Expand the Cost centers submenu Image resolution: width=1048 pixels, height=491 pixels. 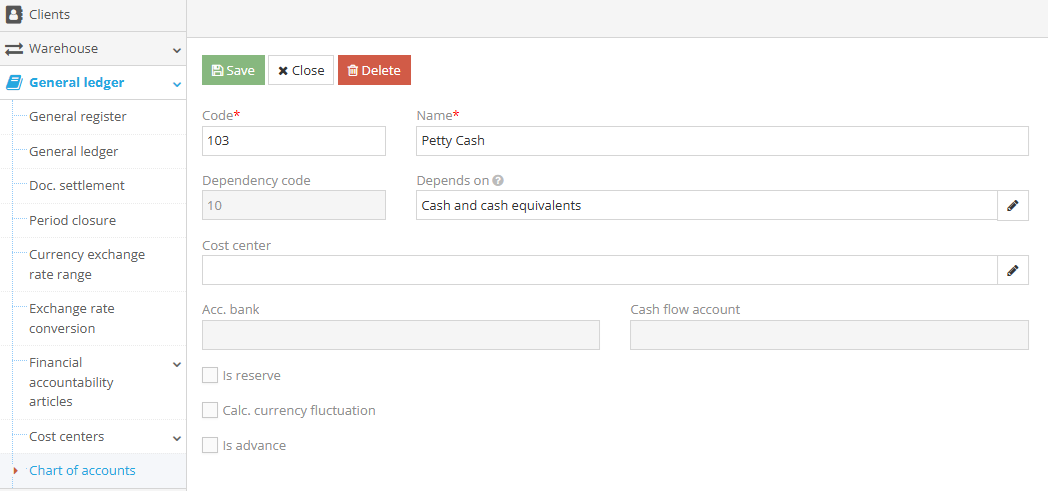point(177,438)
